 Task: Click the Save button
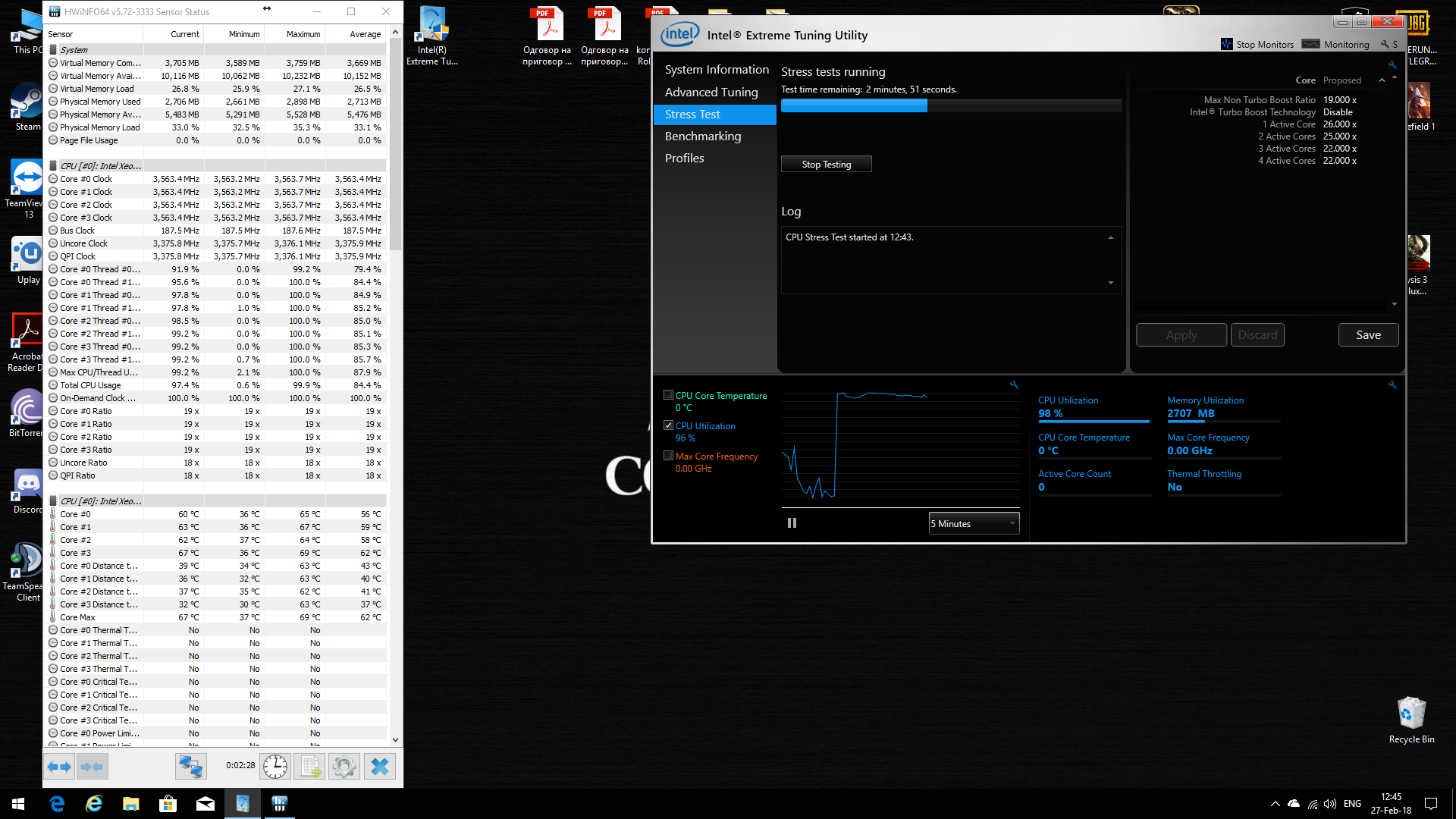coord(1368,334)
